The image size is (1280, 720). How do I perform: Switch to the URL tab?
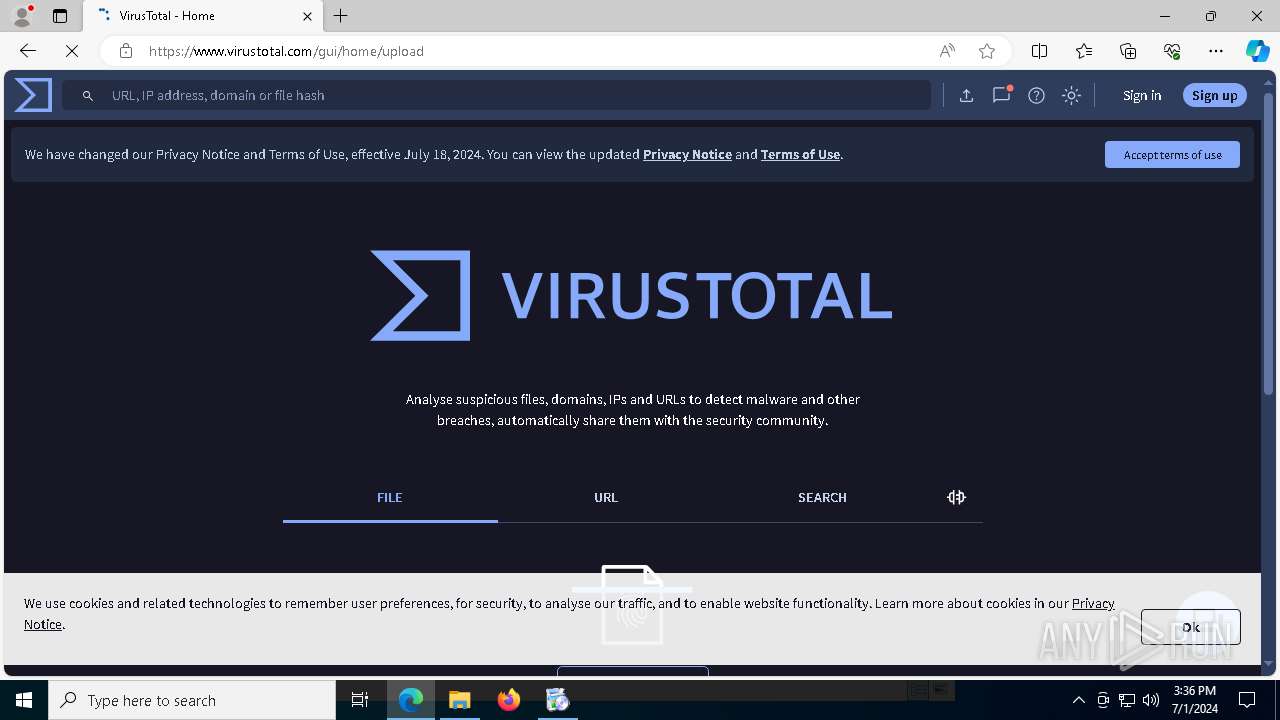coord(606,497)
